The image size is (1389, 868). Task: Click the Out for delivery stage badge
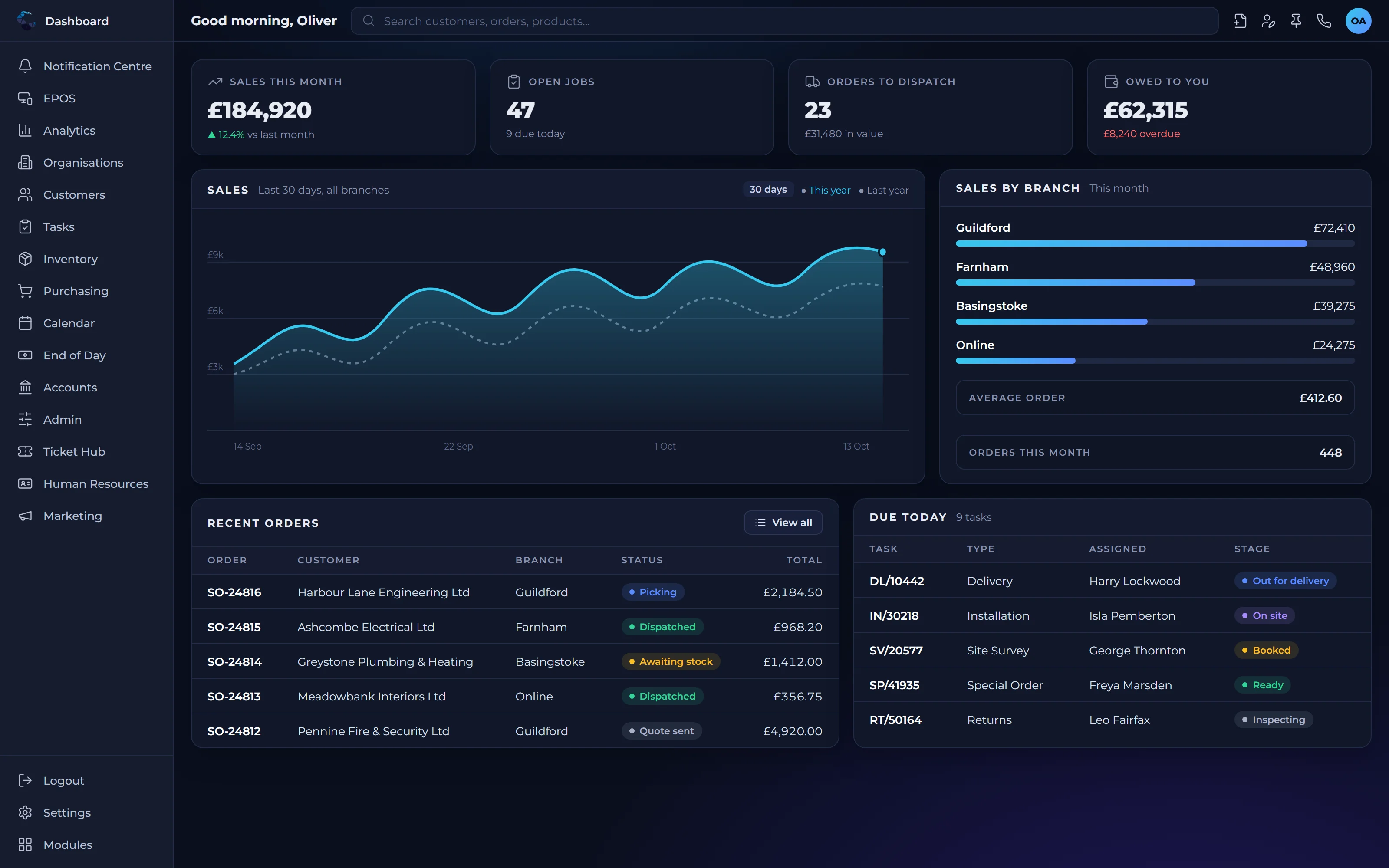(1285, 580)
